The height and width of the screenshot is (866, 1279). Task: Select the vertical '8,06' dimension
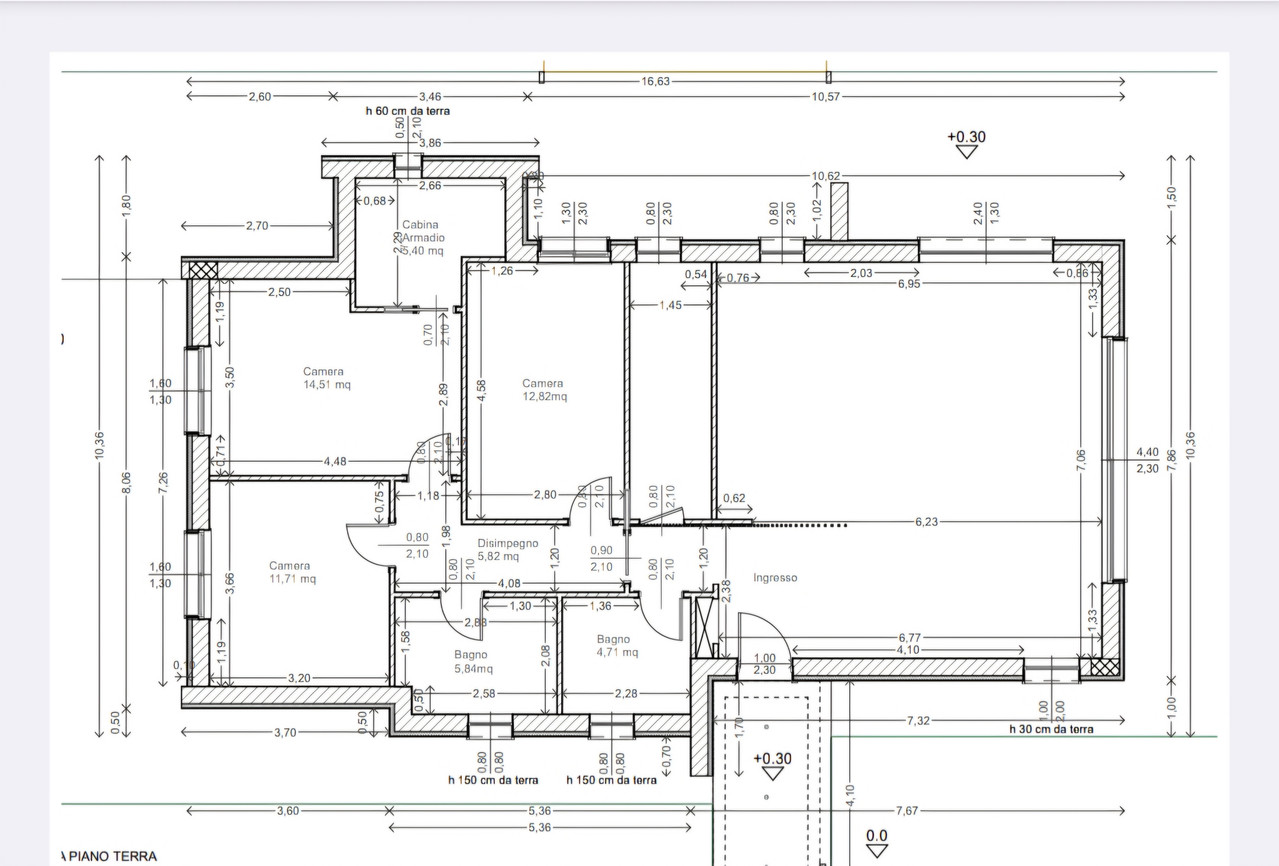click(126, 483)
